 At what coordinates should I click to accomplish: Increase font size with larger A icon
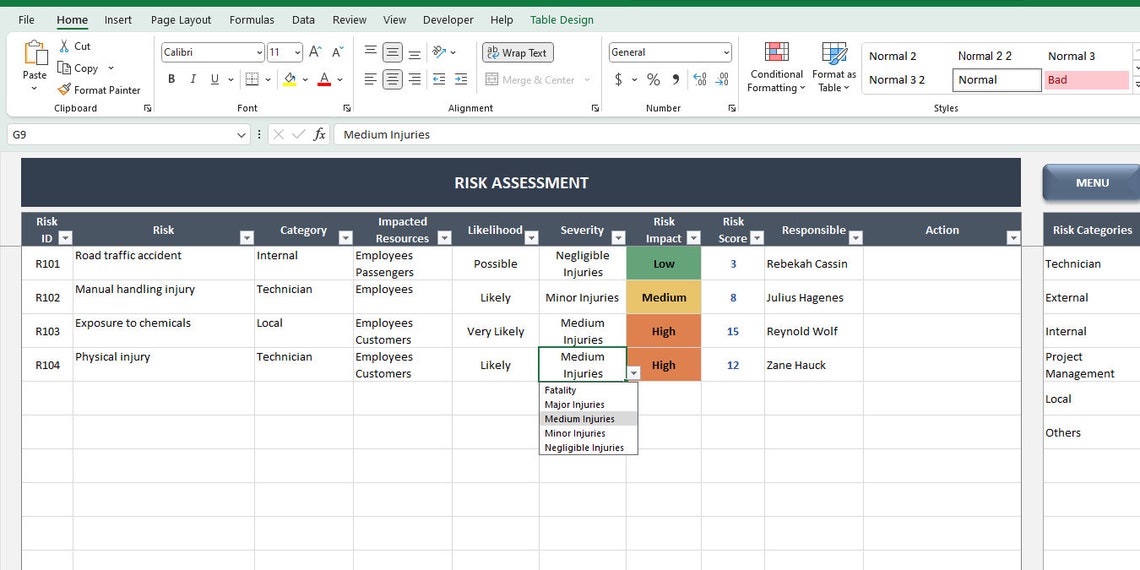315,52
